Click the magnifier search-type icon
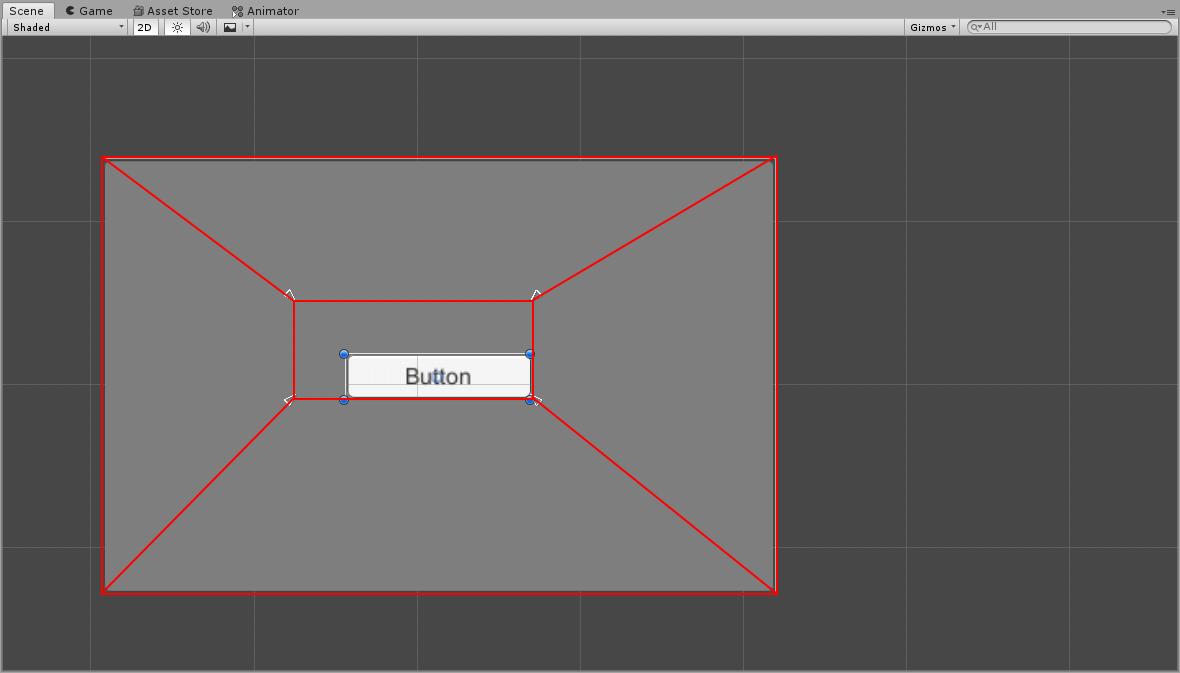 tap(975, 27)
